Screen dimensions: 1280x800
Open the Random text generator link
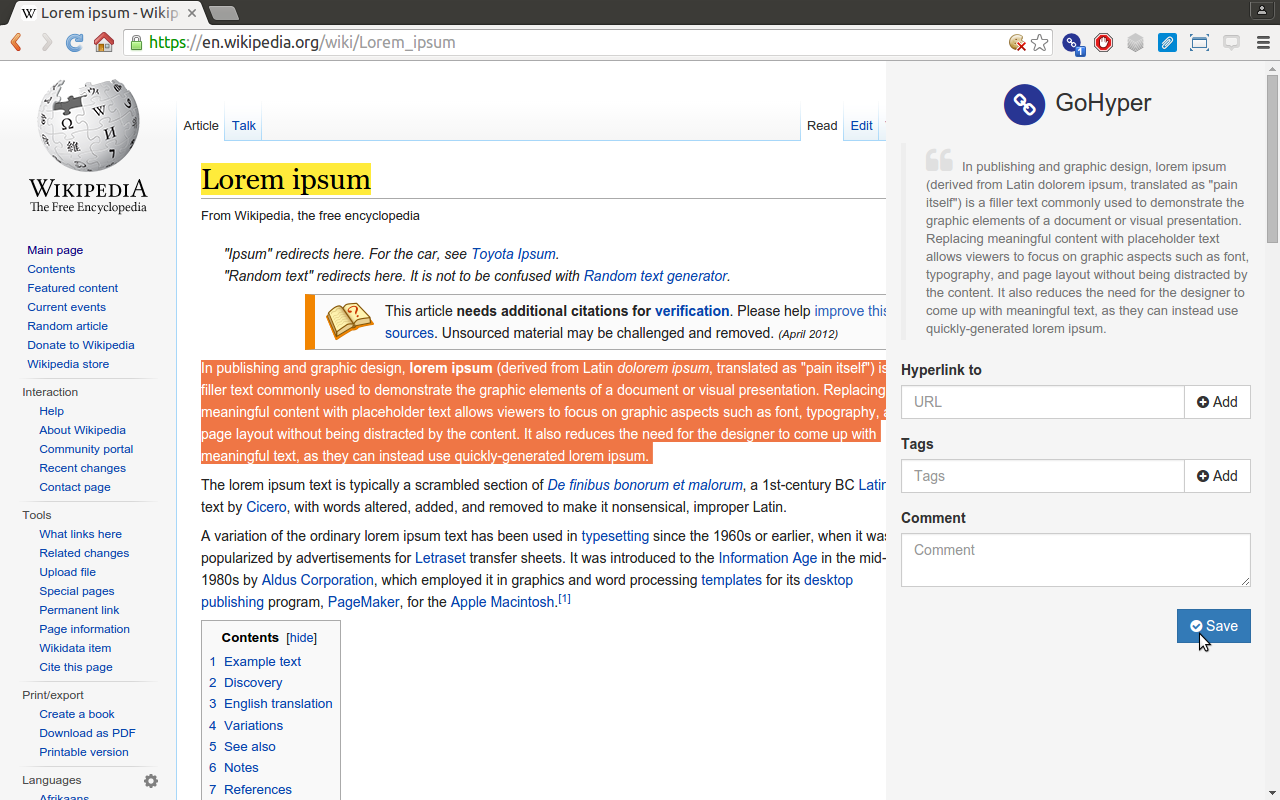(x=655, y=276)
